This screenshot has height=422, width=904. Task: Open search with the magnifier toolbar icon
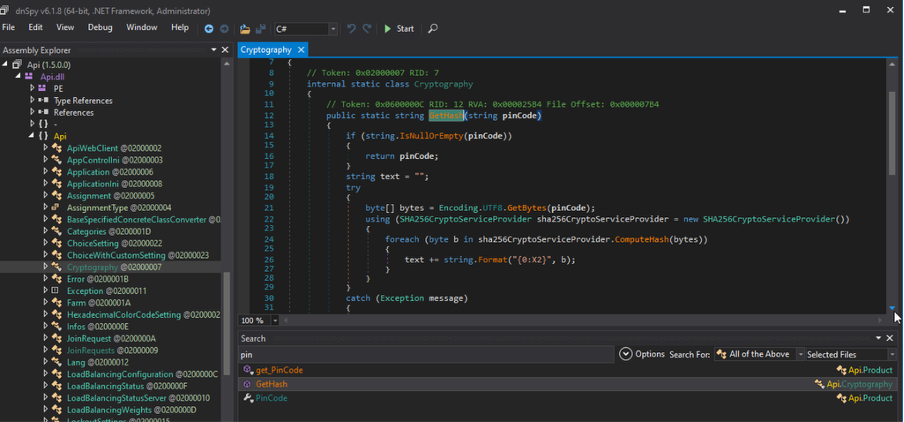[433, 29]
